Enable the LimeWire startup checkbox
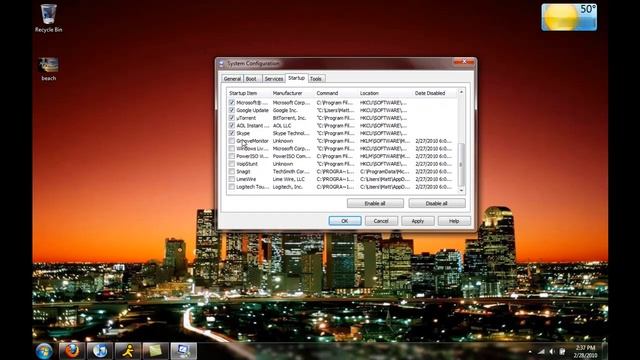The height and width of the screenshot is (360, 640). 231,179
